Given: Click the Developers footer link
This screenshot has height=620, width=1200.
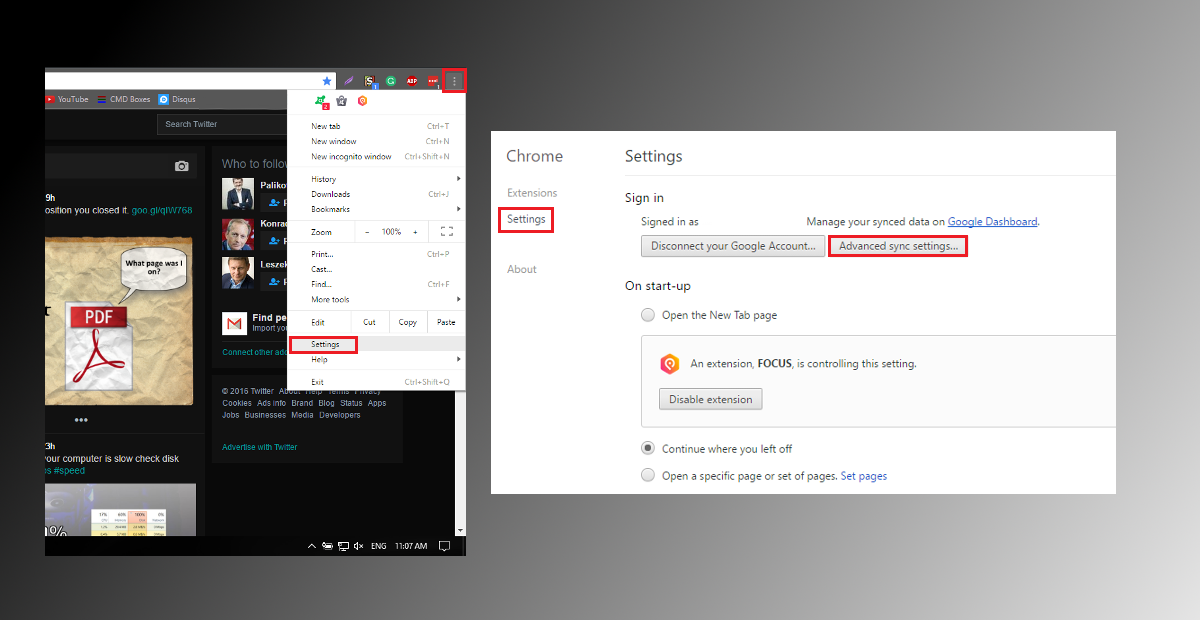Looking at the screenshot, I should coord(340,415).
